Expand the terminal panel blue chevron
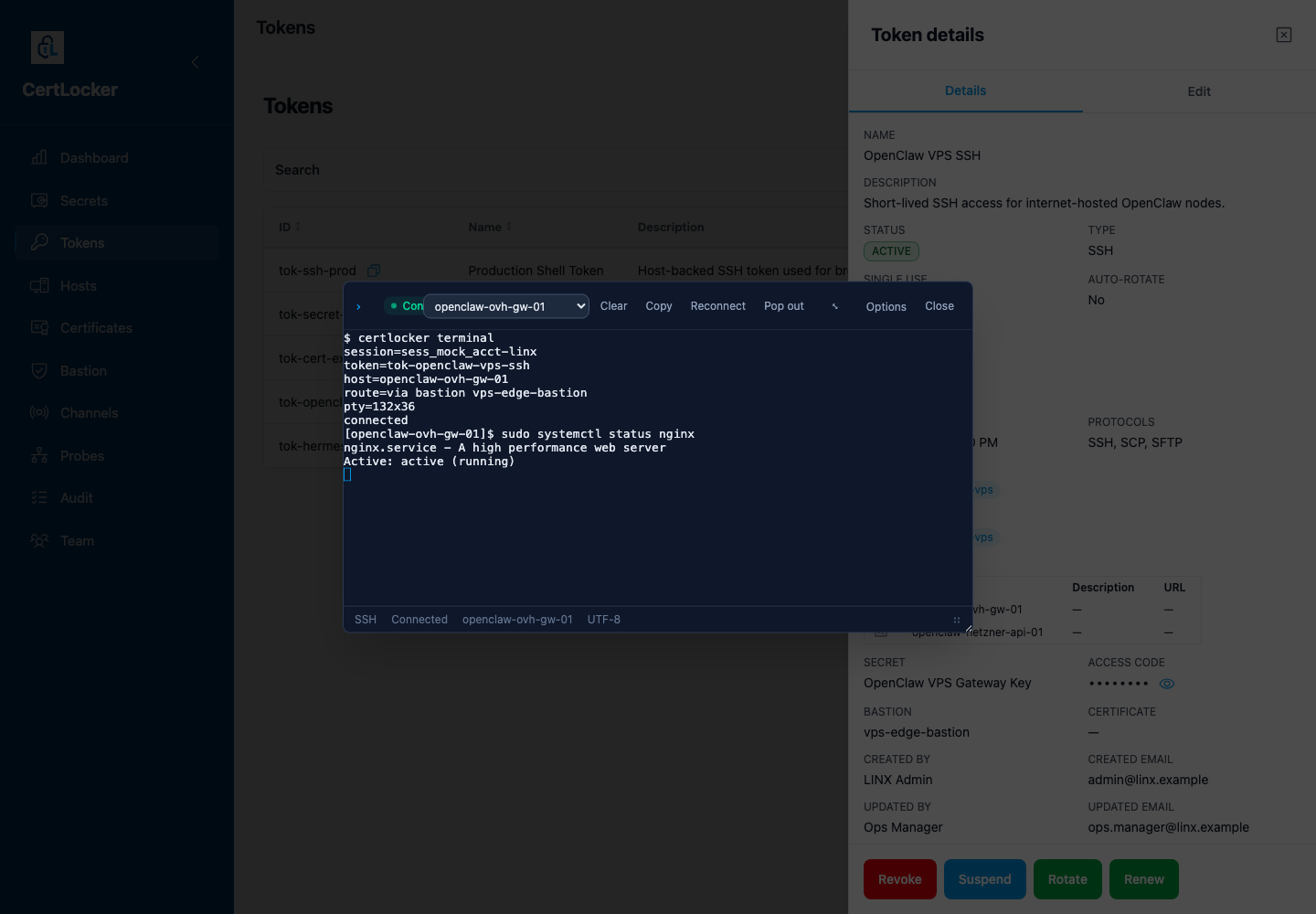Viewport: 1316px width, 914px height. point(358,307)
